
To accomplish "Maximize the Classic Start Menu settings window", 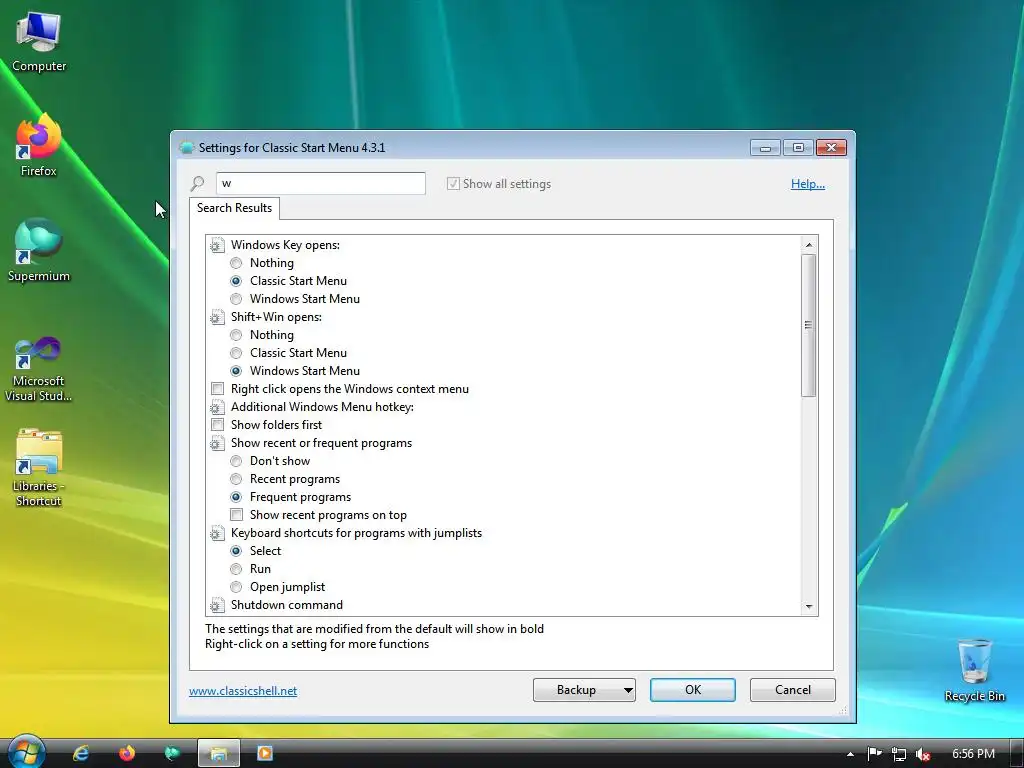I will [x=798, y=148].
